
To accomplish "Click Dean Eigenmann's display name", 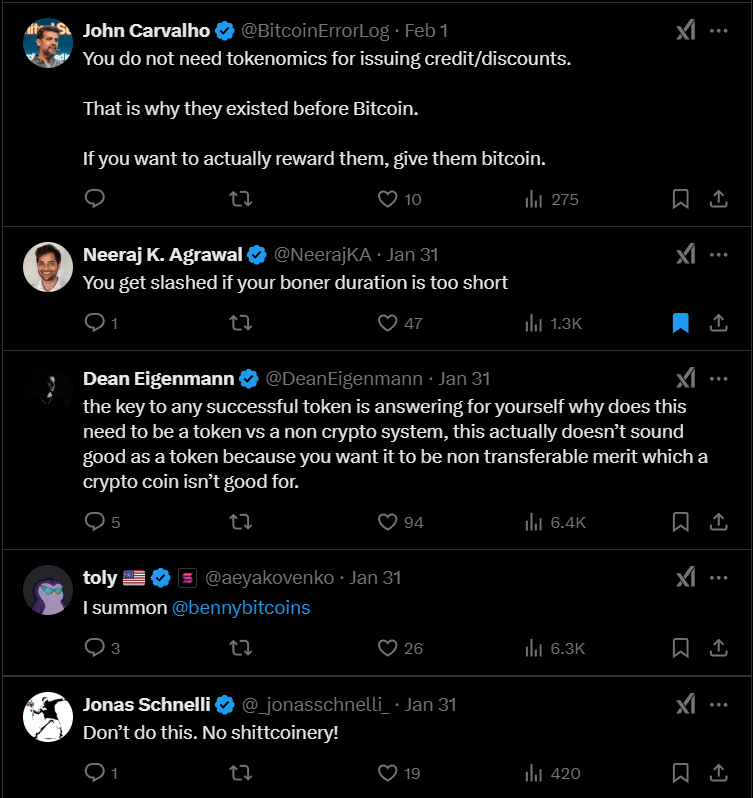I will pyautogui.click(x=158, y=379).
